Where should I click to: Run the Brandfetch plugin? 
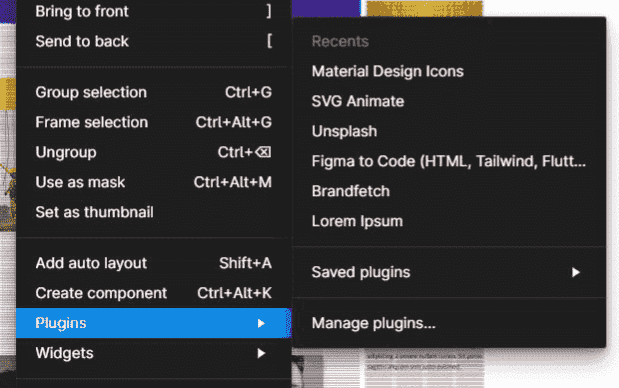[x=449, y=191]
